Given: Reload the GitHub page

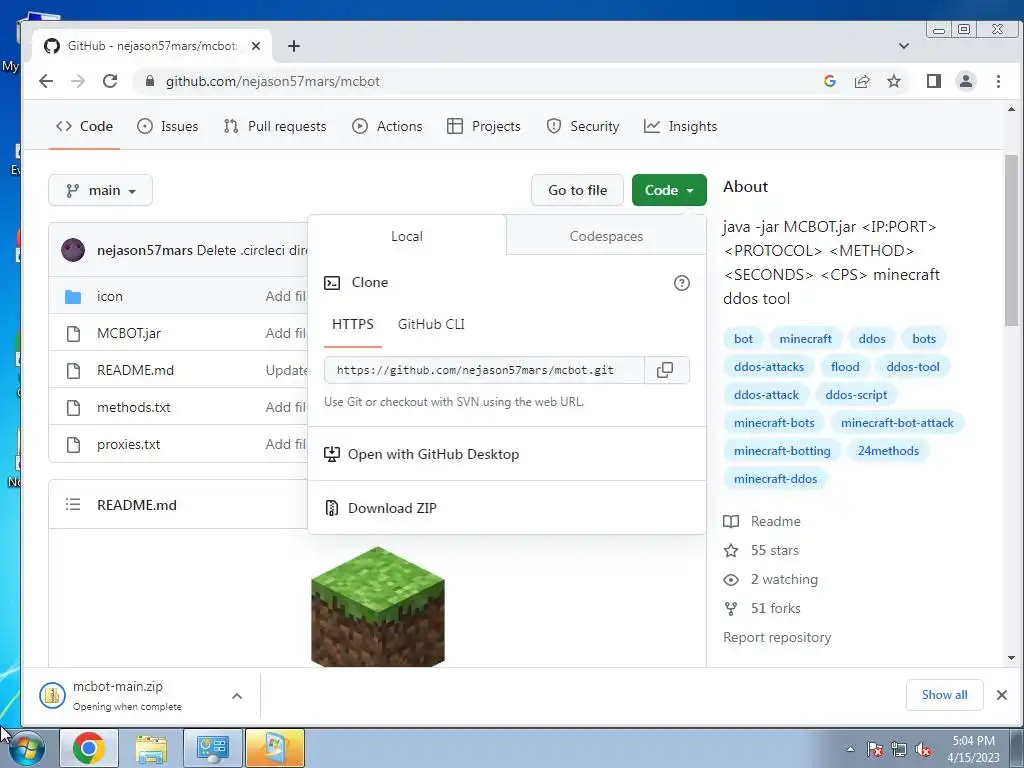Looking at the screenshot, I should (x=110, y=81).
